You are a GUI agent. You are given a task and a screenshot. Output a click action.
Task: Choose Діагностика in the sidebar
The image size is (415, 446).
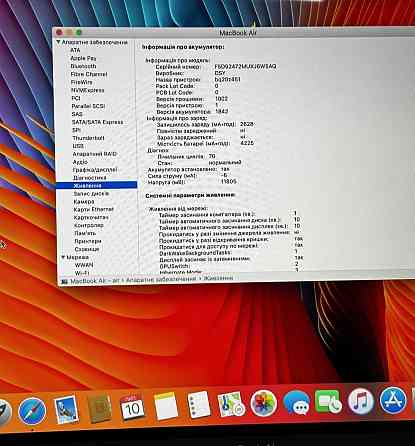pyautogui.click(x=90, y=178)
